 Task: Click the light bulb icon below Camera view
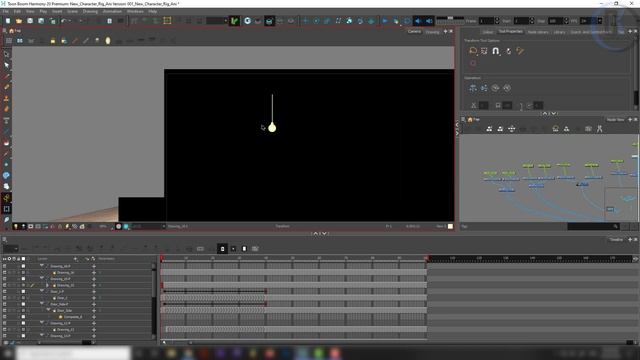pyautogui.click(x=16, y=226)
